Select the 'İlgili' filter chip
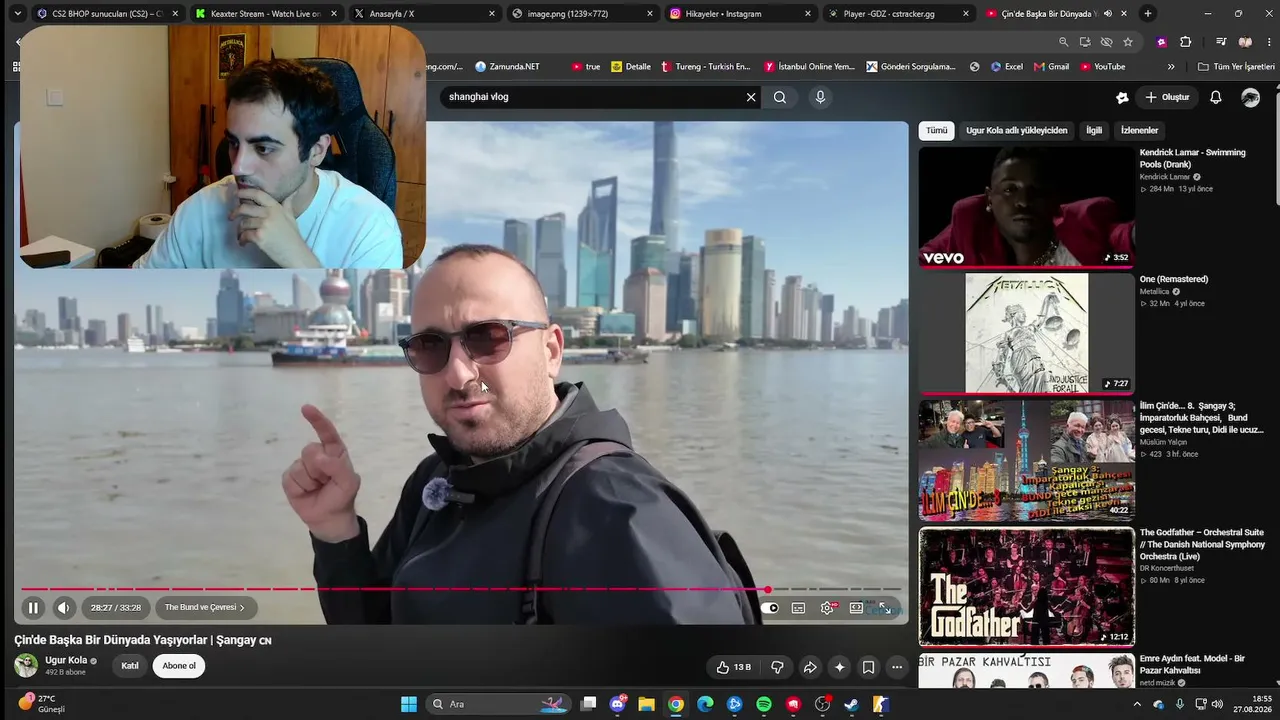Image resolution: width=1280 pixels, height=720 pixels. [1094, 130]
